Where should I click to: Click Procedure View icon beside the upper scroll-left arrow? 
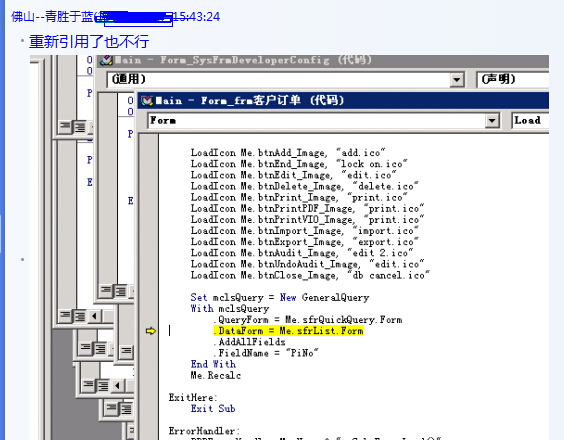click(x=66, y=316)
